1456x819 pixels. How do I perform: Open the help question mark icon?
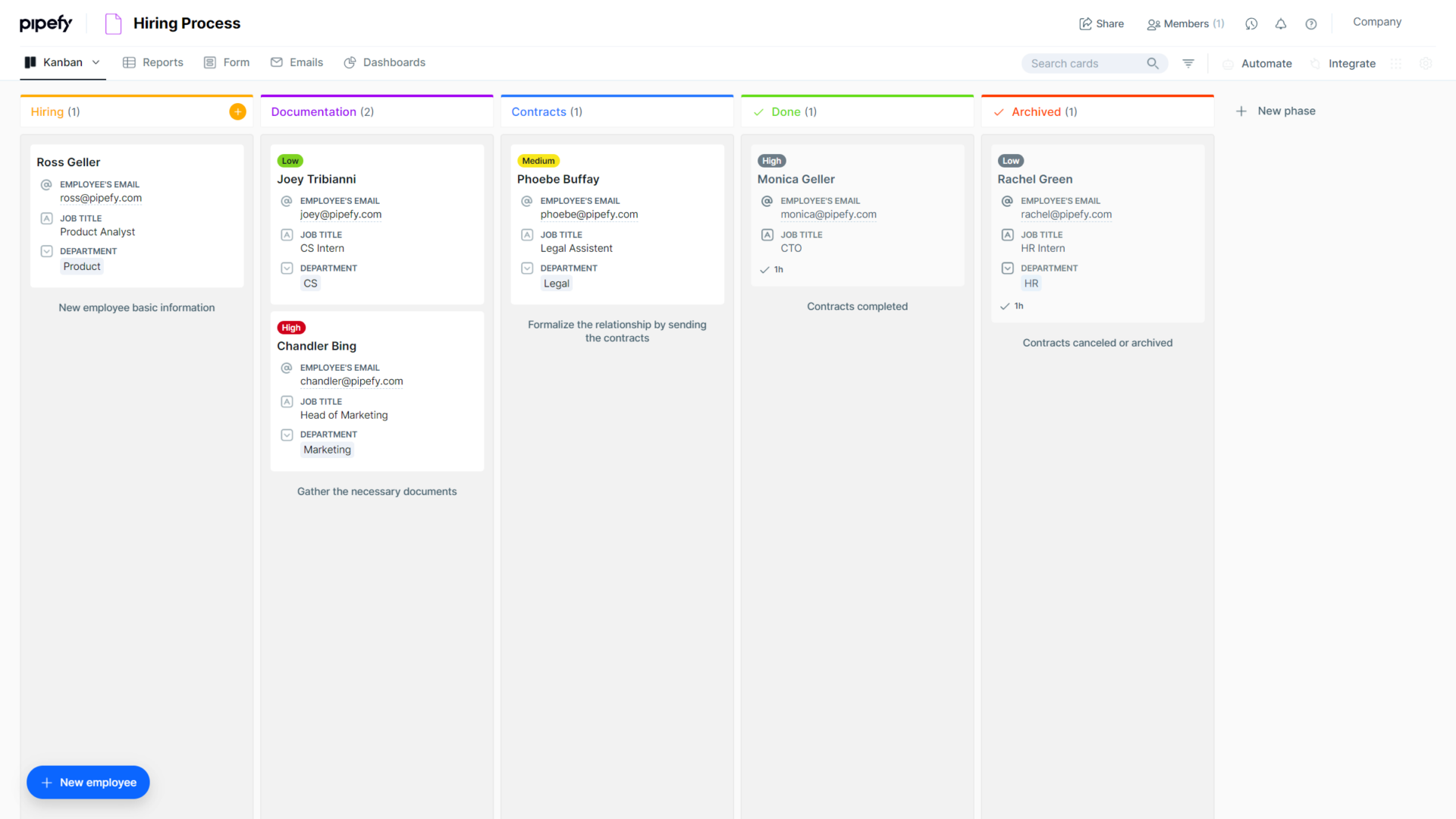pyautogui.click(x=1311, y=24)
